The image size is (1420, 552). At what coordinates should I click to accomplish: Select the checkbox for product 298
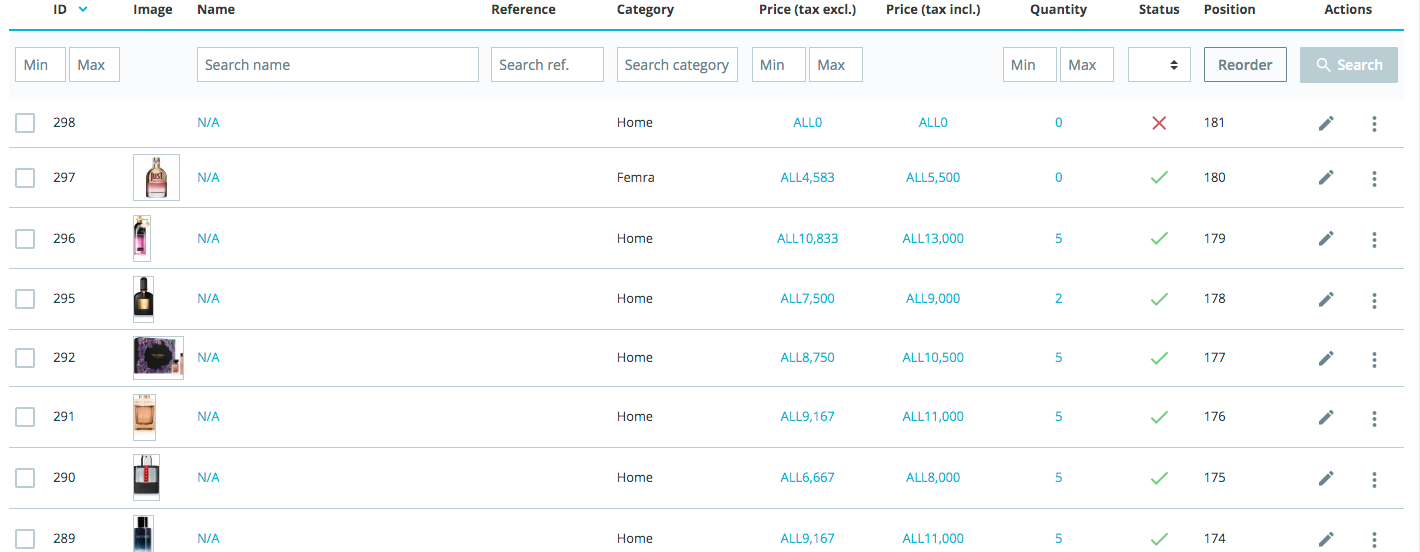click(25, 123)
